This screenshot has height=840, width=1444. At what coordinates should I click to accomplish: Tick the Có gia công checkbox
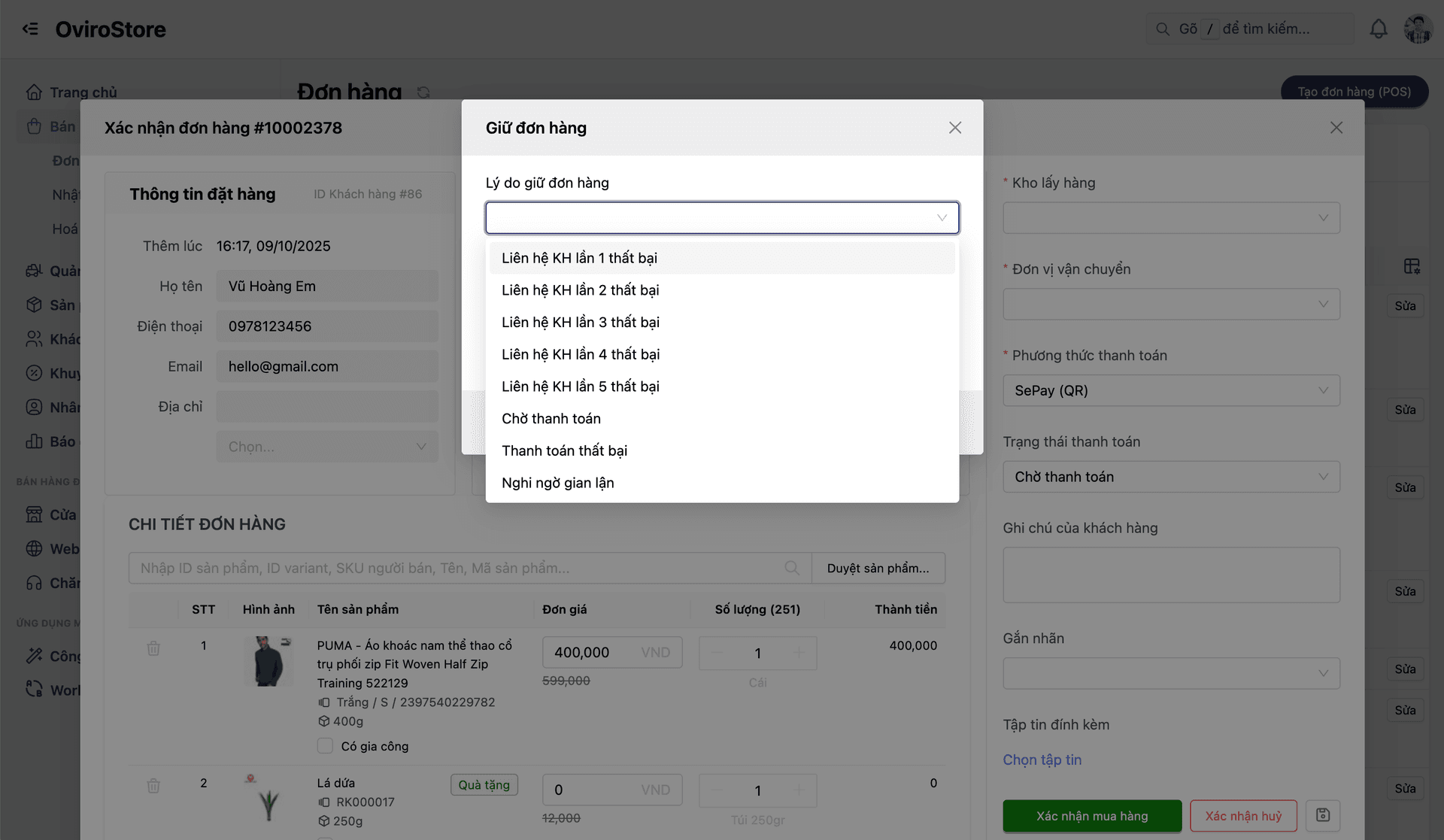(325, 746)
